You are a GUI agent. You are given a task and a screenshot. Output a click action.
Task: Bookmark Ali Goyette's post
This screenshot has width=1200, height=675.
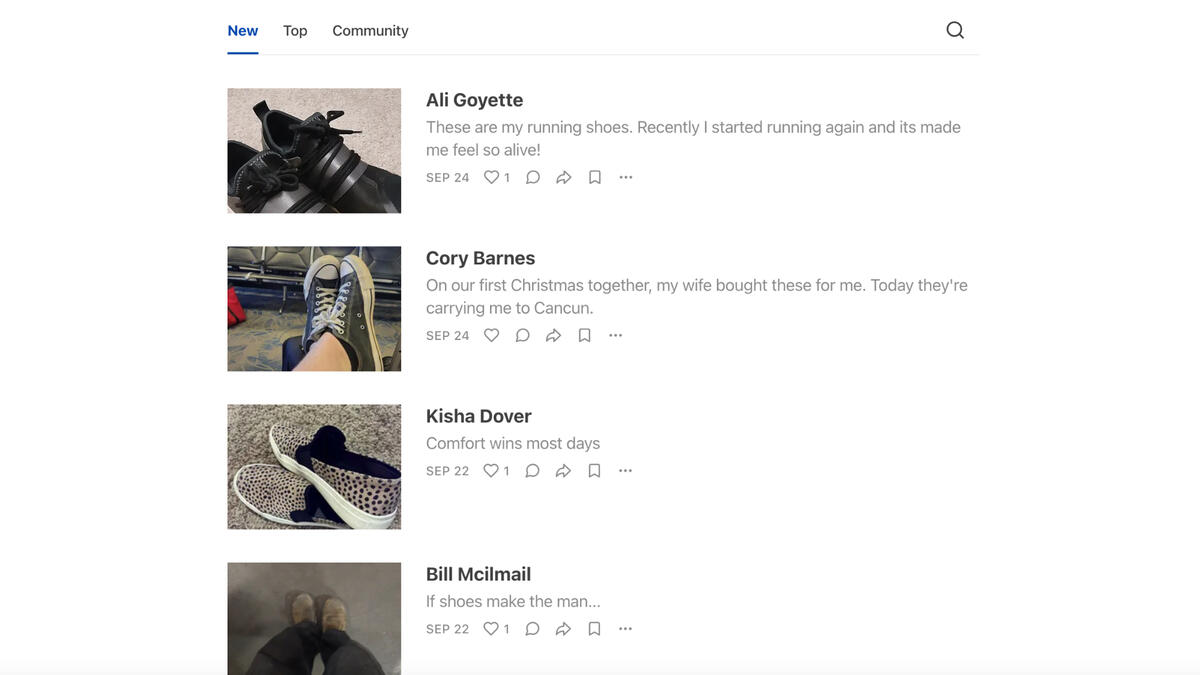point(595,177)
